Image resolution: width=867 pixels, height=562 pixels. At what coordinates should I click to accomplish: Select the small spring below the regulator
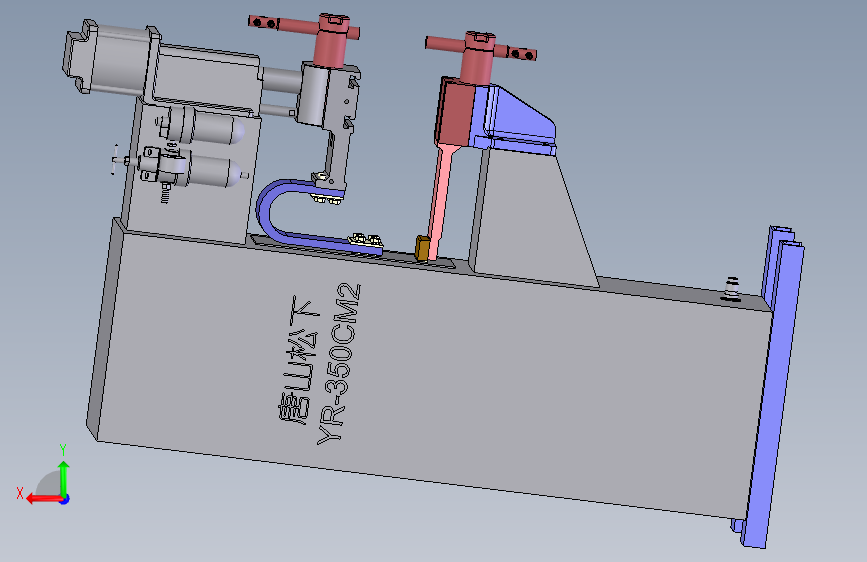tap(165, 194)
